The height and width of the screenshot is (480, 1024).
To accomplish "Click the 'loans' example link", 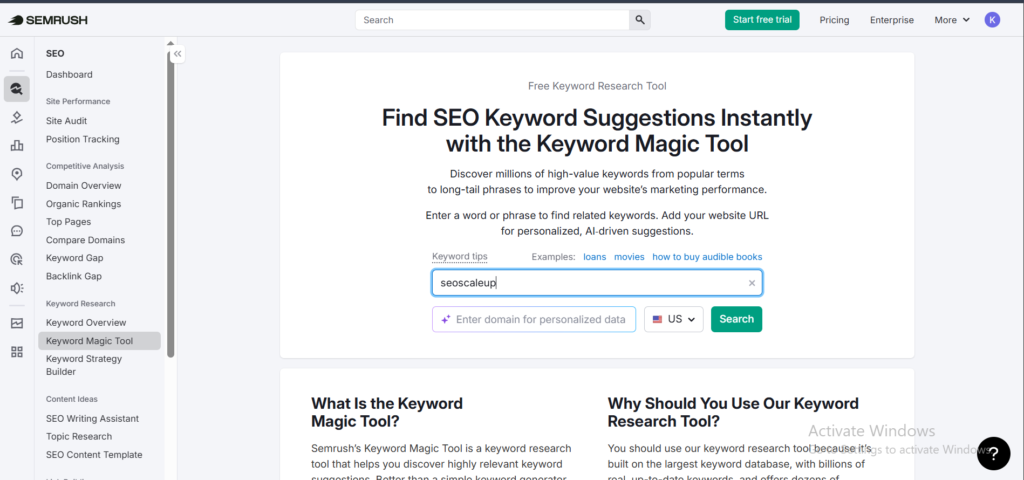I will click(595, 257).
